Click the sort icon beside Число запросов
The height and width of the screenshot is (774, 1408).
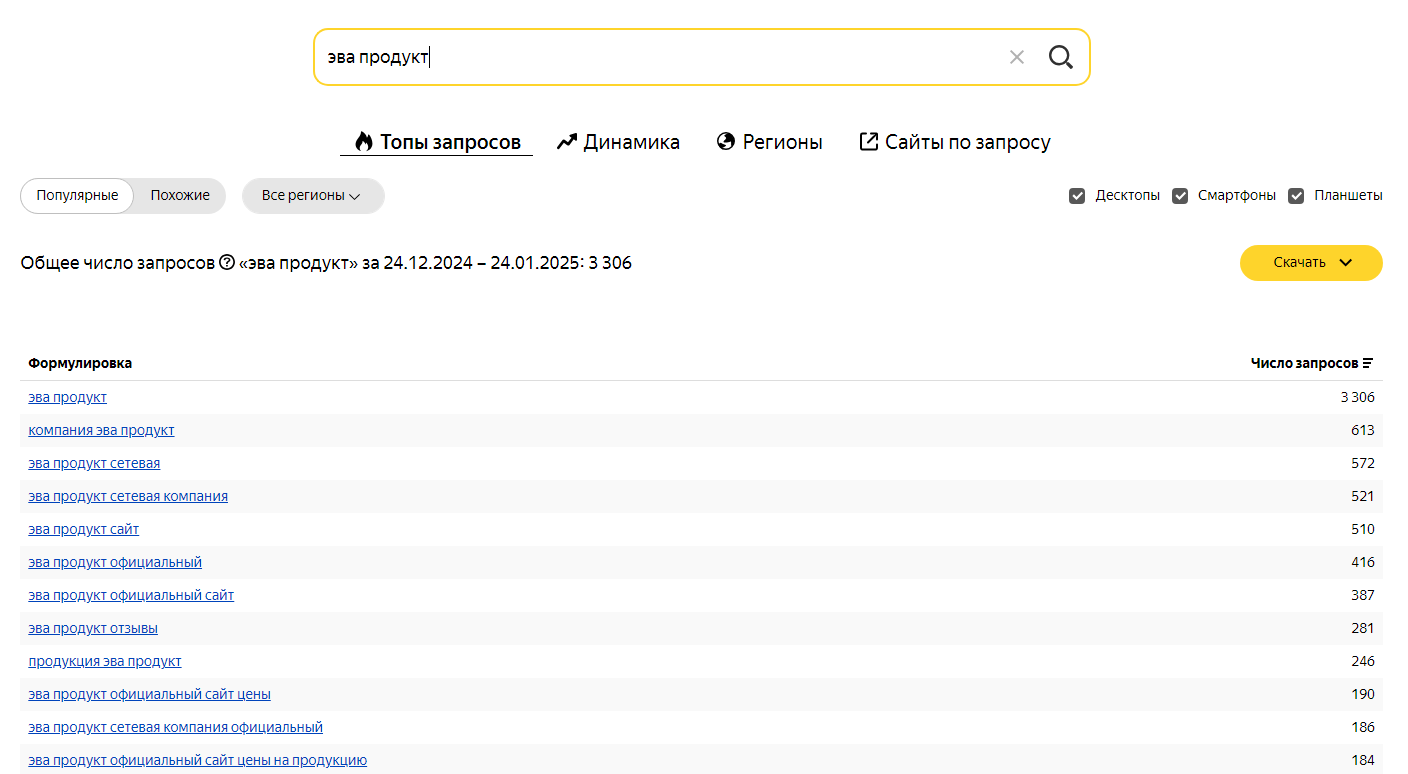pos(1368,364)
